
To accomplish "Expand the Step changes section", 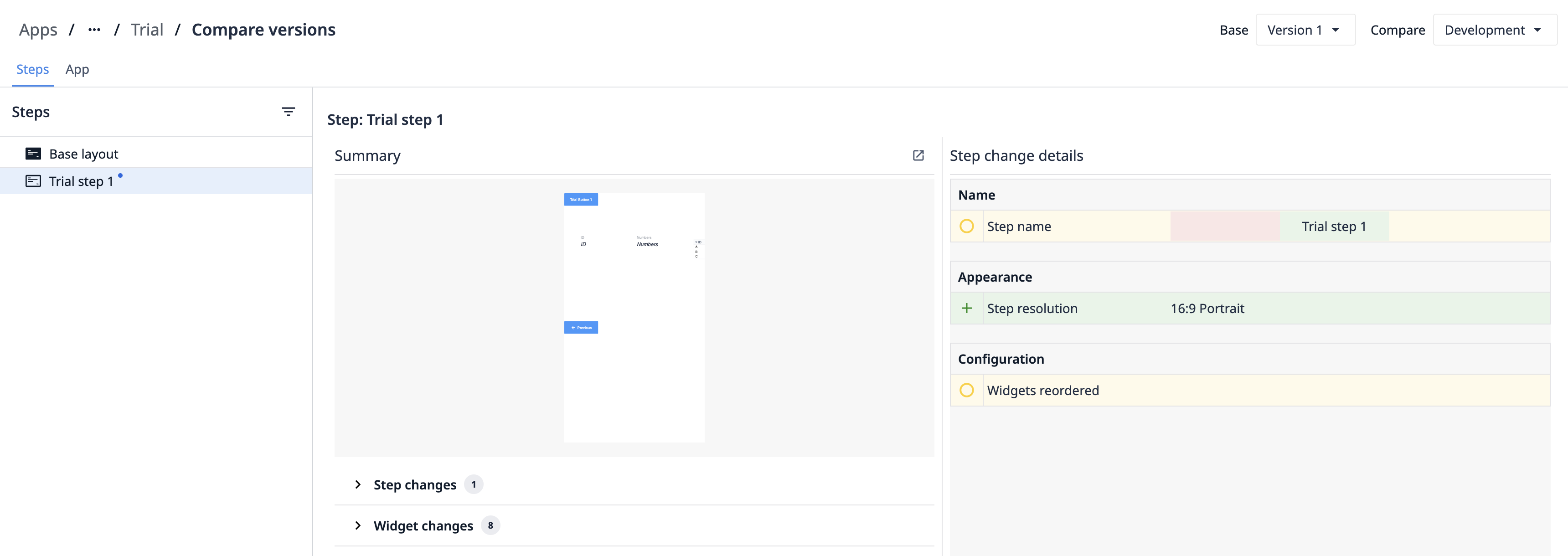I will click(x=358, y=485).
